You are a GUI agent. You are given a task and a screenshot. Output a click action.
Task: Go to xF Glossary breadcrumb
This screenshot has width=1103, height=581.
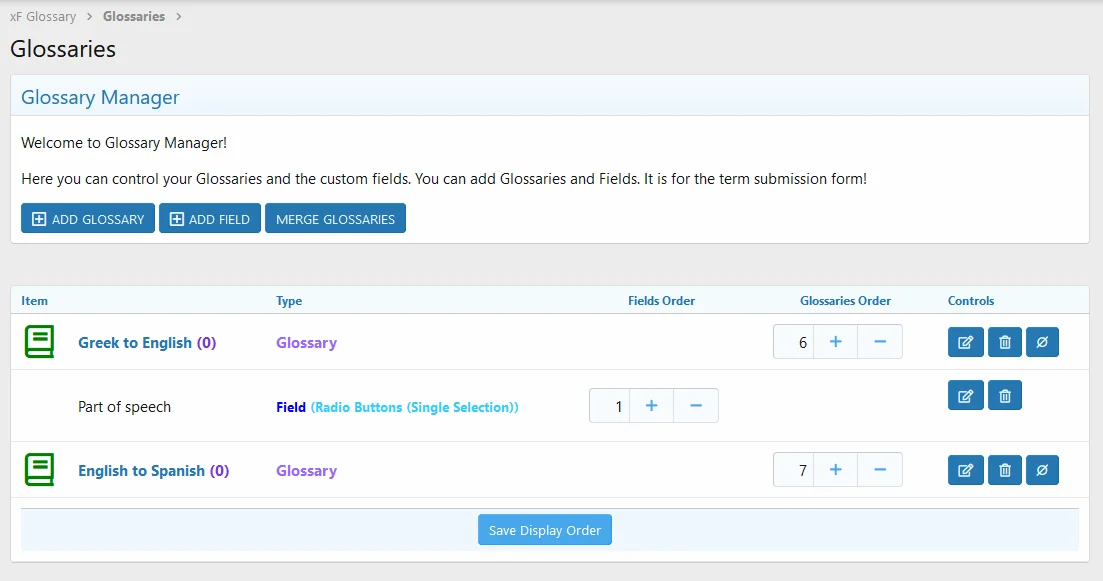[43, 17]
